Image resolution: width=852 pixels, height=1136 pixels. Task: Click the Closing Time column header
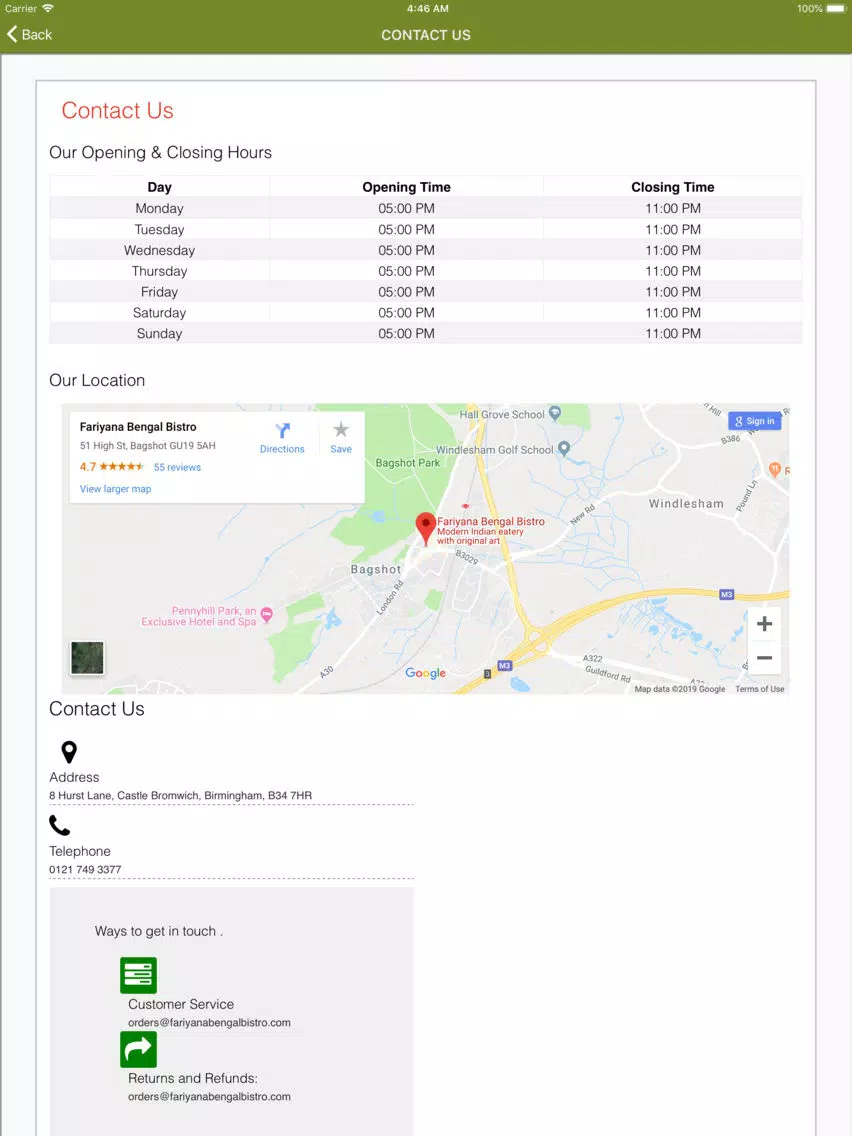[x=672, y=187]
